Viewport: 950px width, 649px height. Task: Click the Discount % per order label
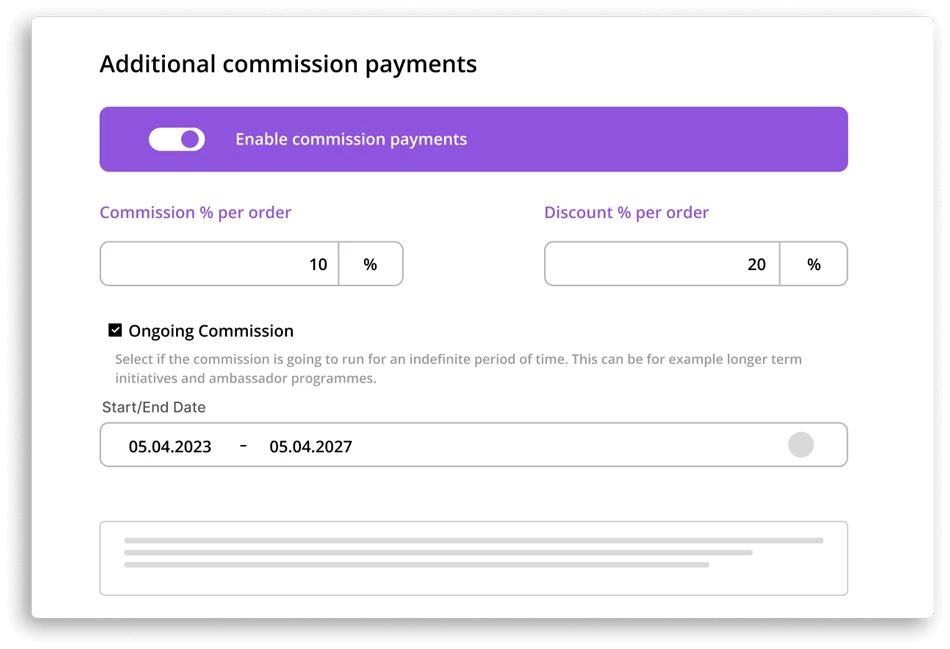[x=626, y=213]
